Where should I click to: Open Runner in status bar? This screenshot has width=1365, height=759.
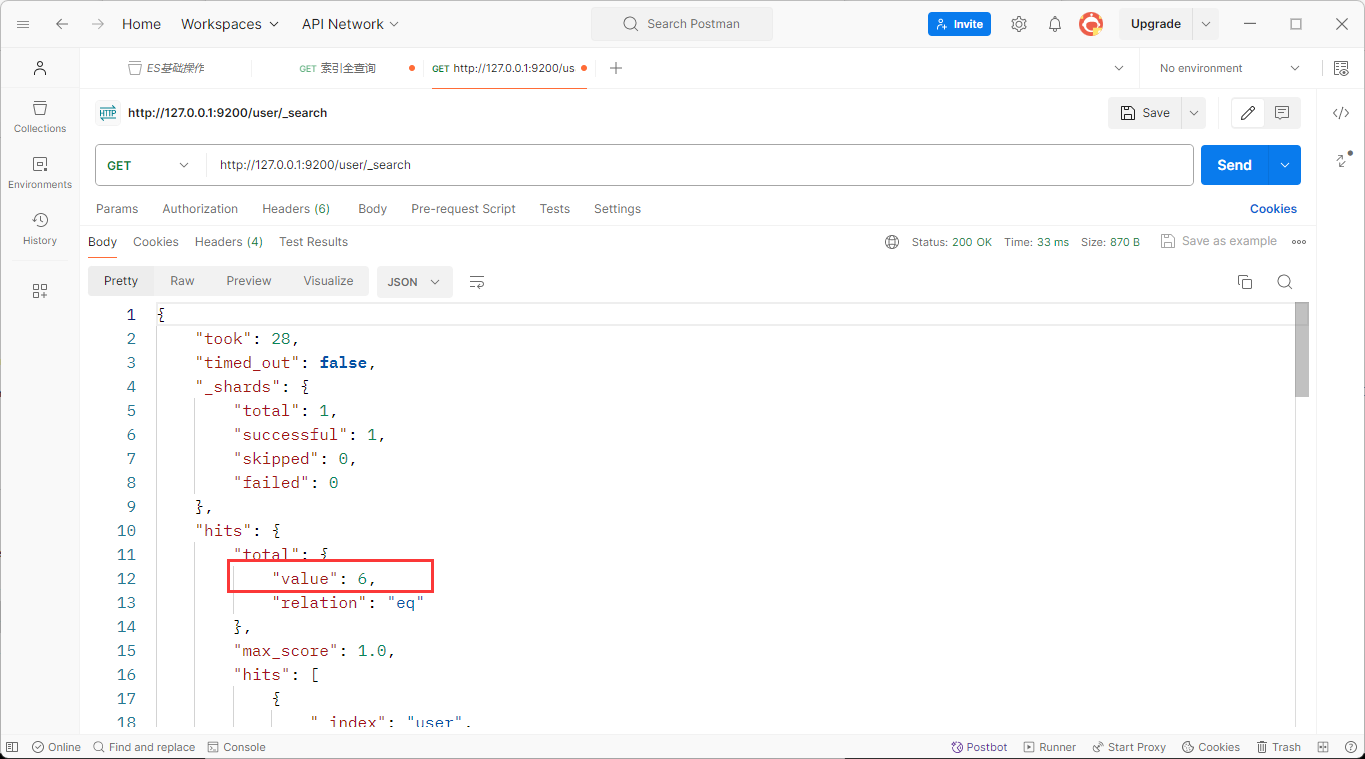(1049, 747)
